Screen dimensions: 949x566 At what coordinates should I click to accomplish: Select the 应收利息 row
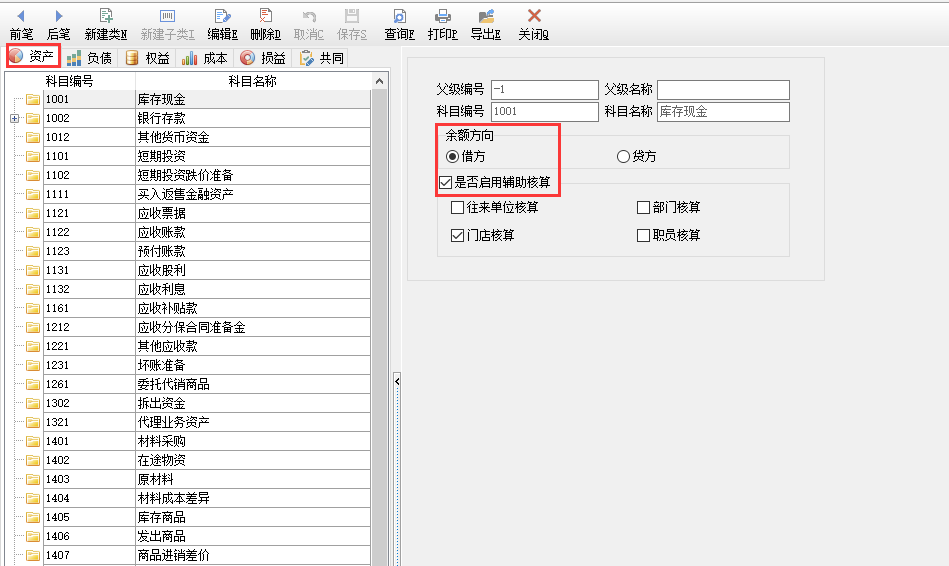(207, 289)
